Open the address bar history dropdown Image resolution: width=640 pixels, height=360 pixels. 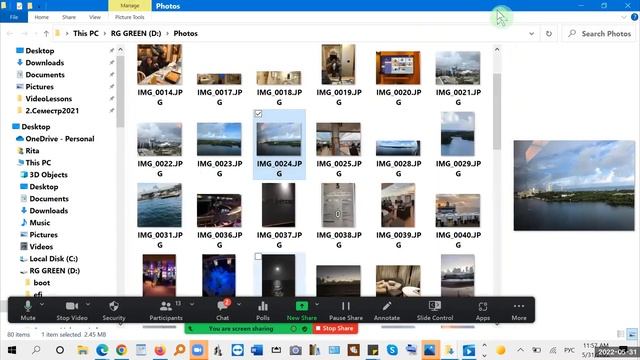(531, 33)
